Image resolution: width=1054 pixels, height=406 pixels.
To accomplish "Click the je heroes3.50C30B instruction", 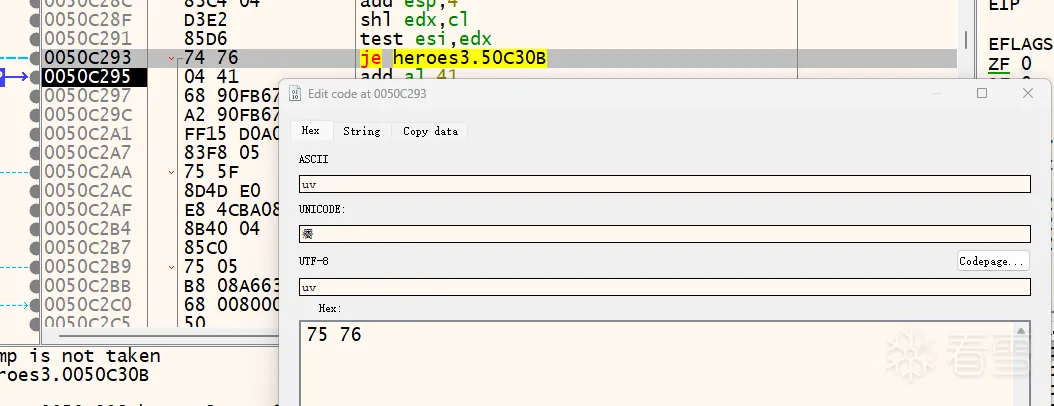I will (x=453, y=58).
